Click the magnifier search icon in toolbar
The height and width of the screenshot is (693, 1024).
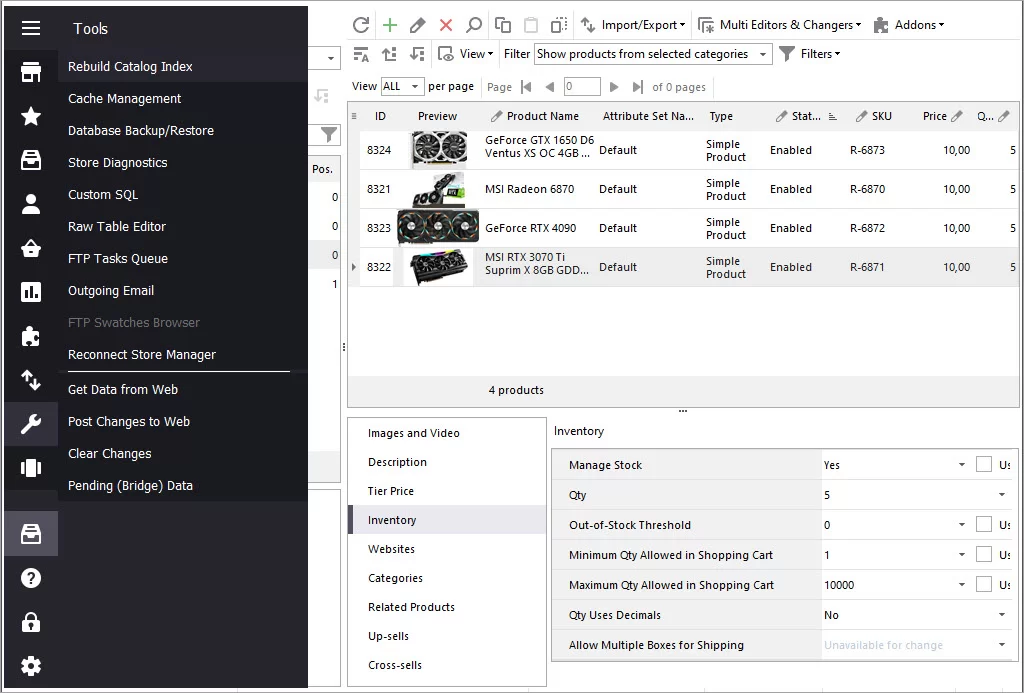coord(473,25)
